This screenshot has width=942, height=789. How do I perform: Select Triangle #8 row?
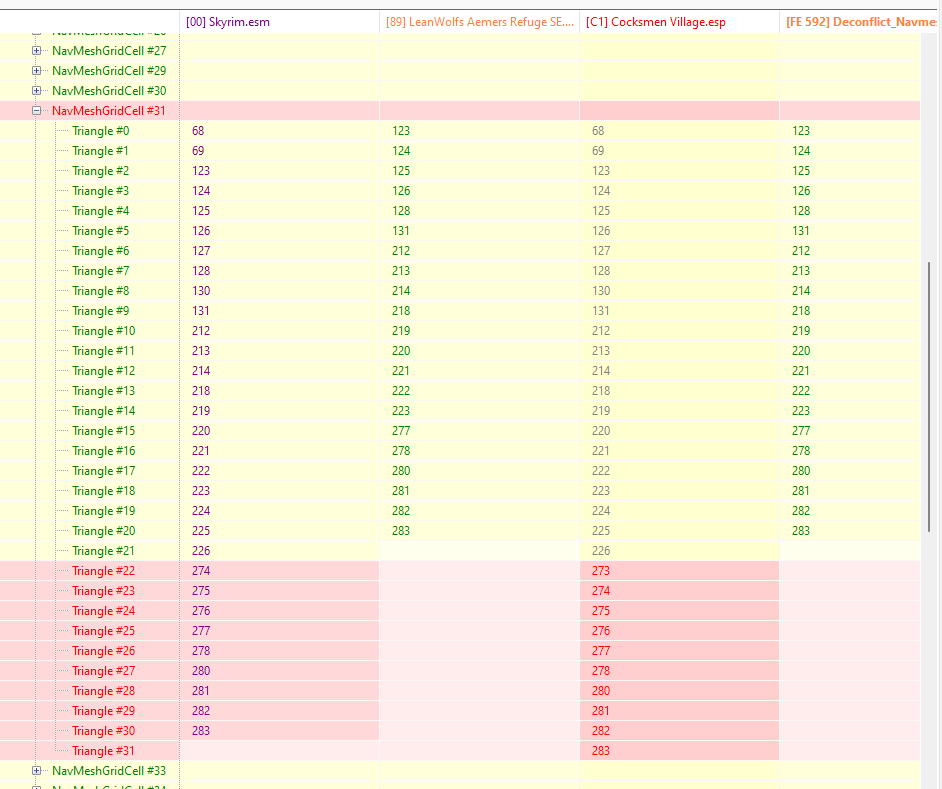coord(460,291)
